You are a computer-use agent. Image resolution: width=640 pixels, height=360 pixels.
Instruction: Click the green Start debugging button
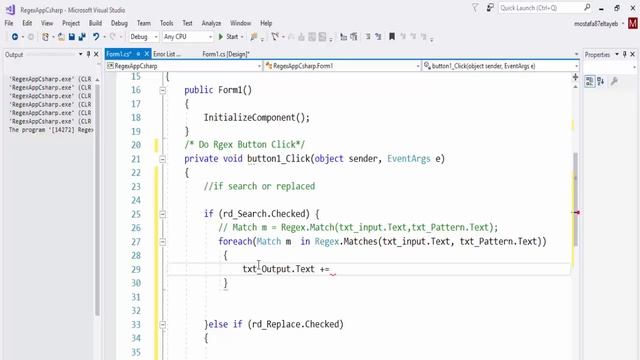point(228,37)
